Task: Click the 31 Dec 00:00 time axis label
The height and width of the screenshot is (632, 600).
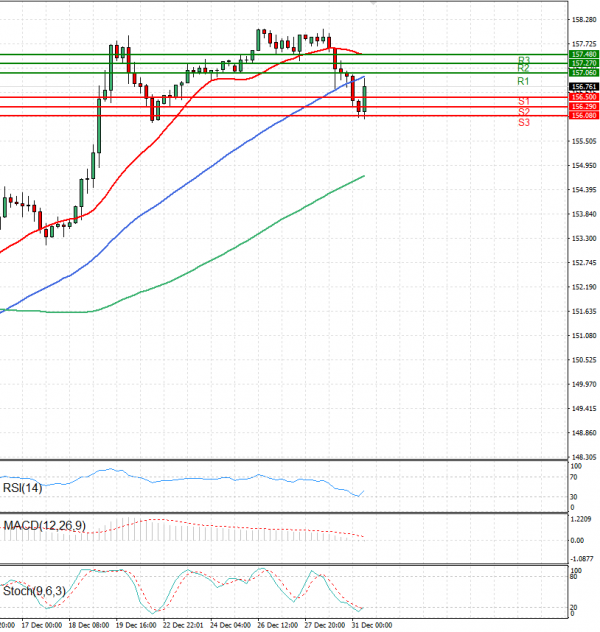Action: (369, 625)
